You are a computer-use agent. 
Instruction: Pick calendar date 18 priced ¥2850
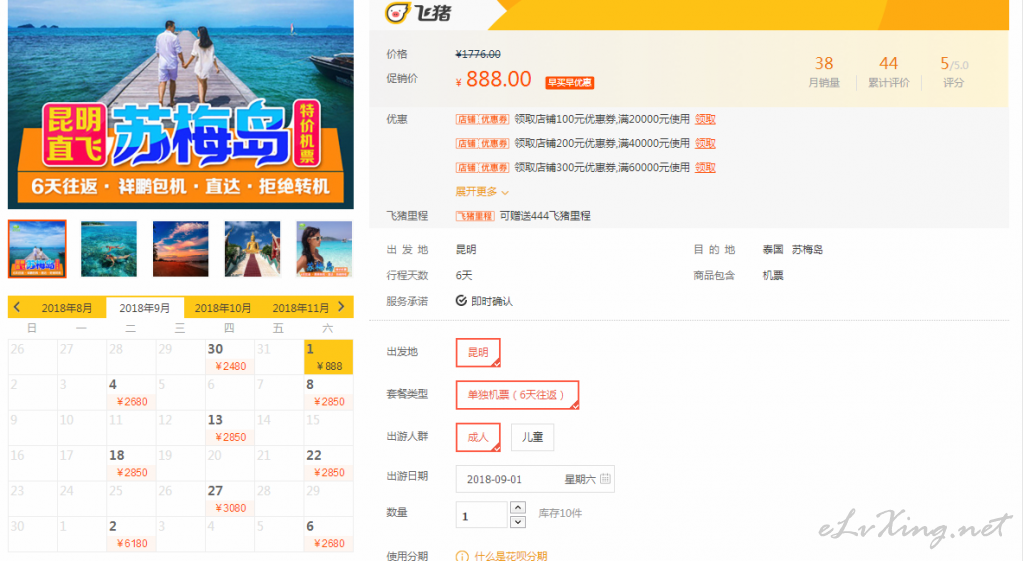point(131,463)
